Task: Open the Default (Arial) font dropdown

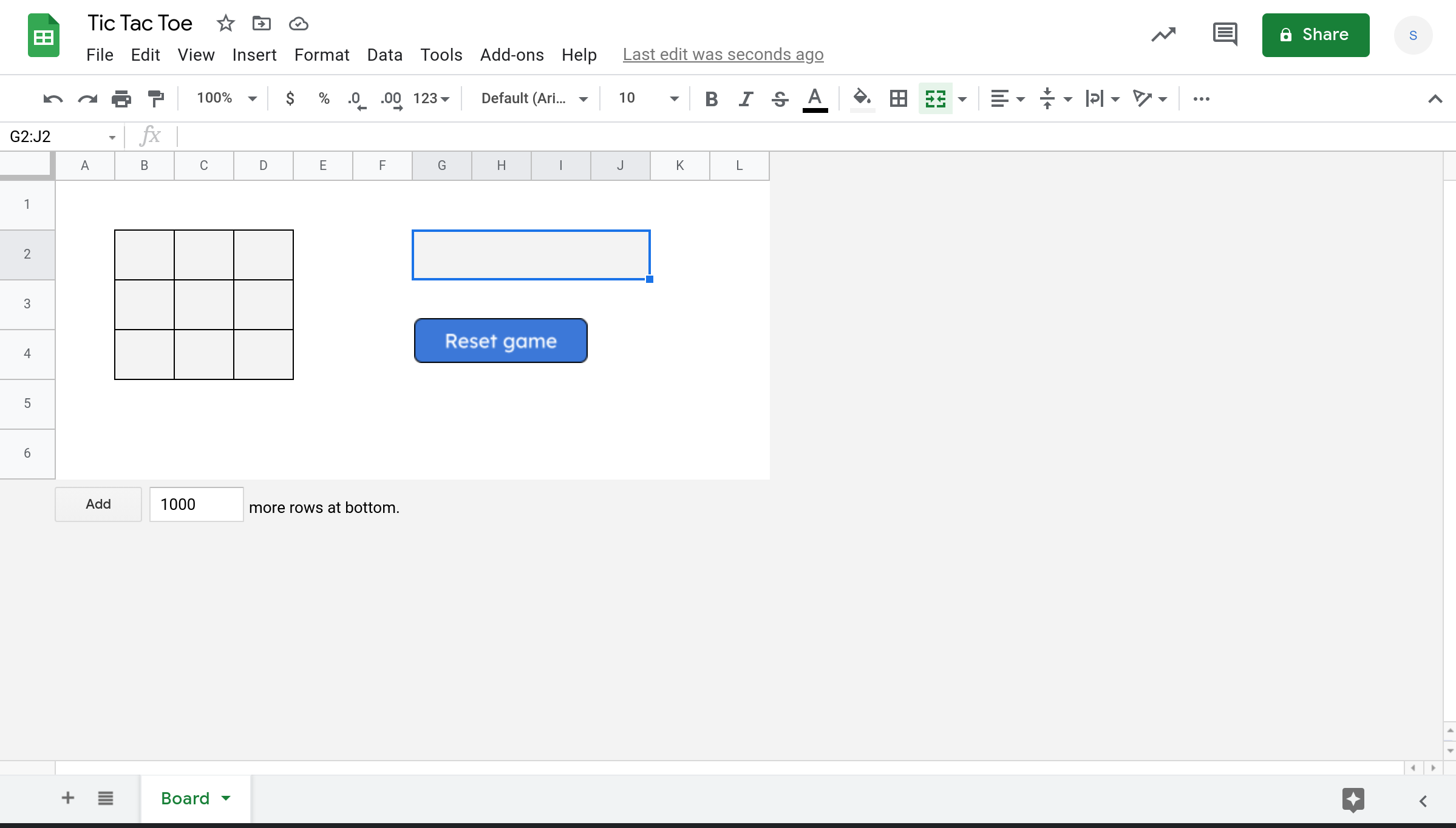Action: [534, 98]
